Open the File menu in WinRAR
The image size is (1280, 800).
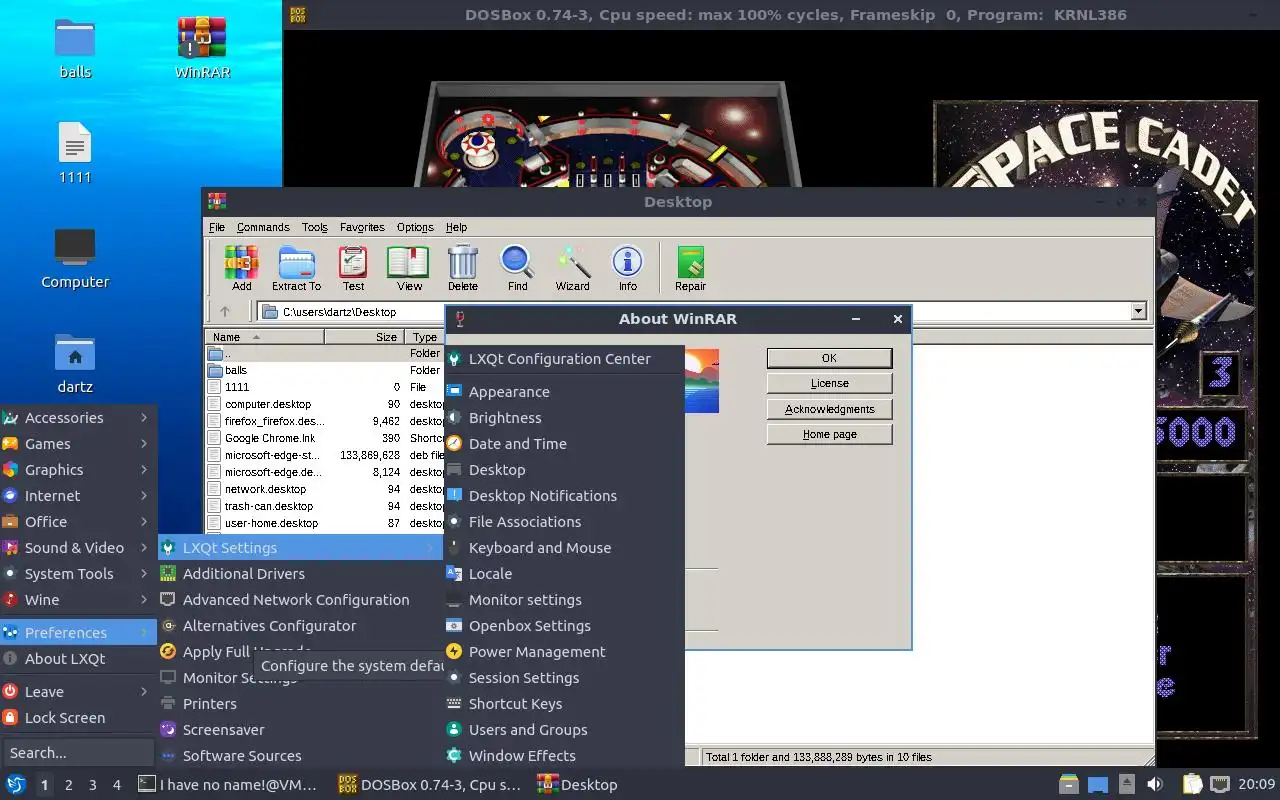[217, 227]
